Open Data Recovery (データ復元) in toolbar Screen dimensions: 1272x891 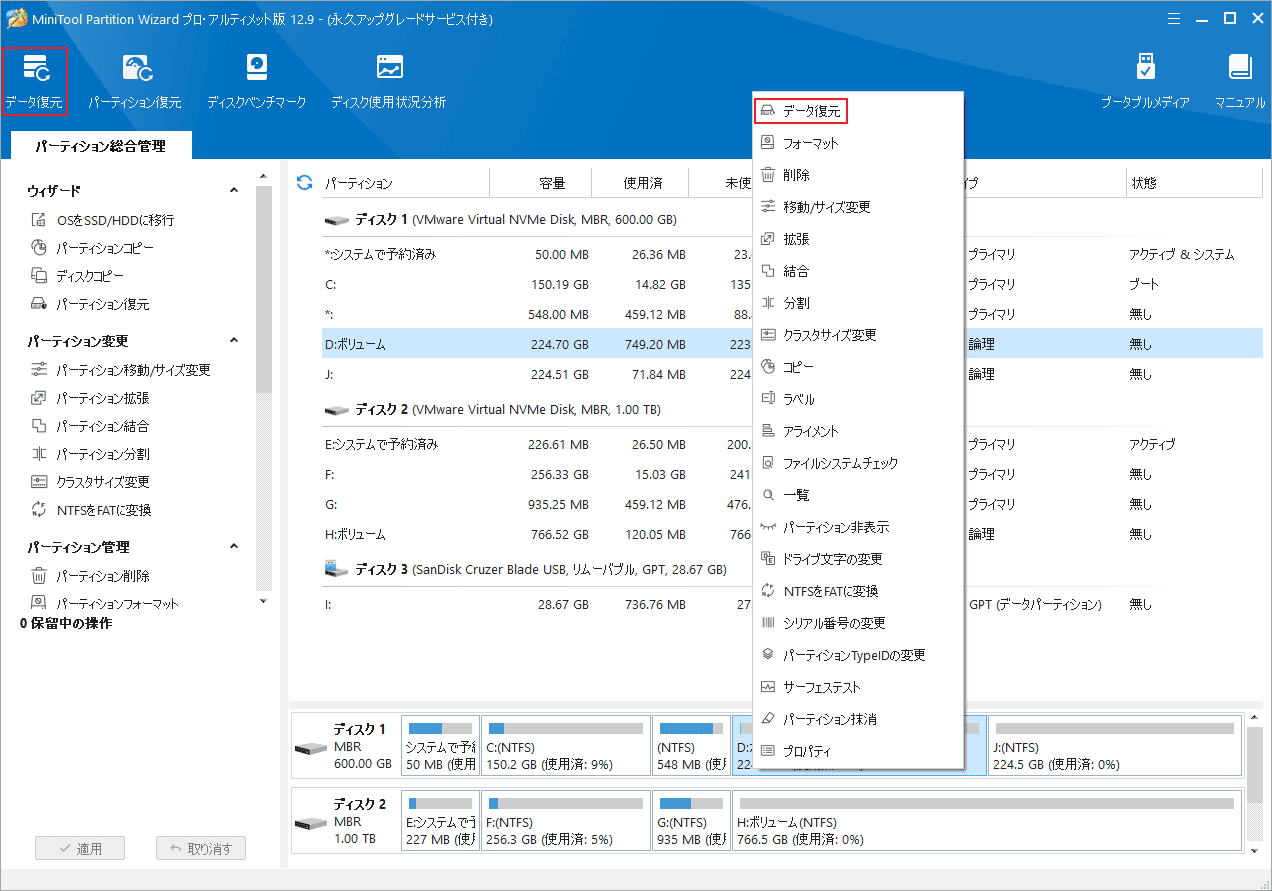(x=34, y=81)
